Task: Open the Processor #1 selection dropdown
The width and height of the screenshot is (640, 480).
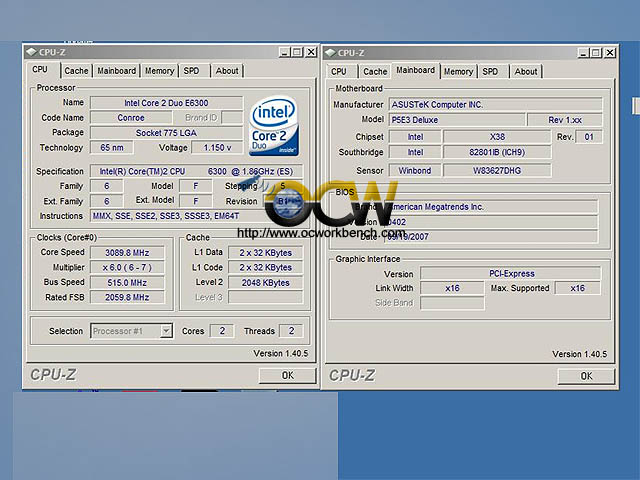Action: [166, 331]
